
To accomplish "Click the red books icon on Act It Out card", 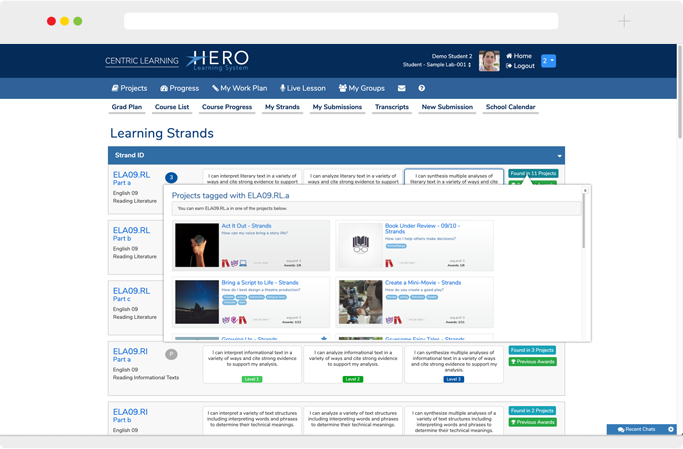I will tap(225, 263).
